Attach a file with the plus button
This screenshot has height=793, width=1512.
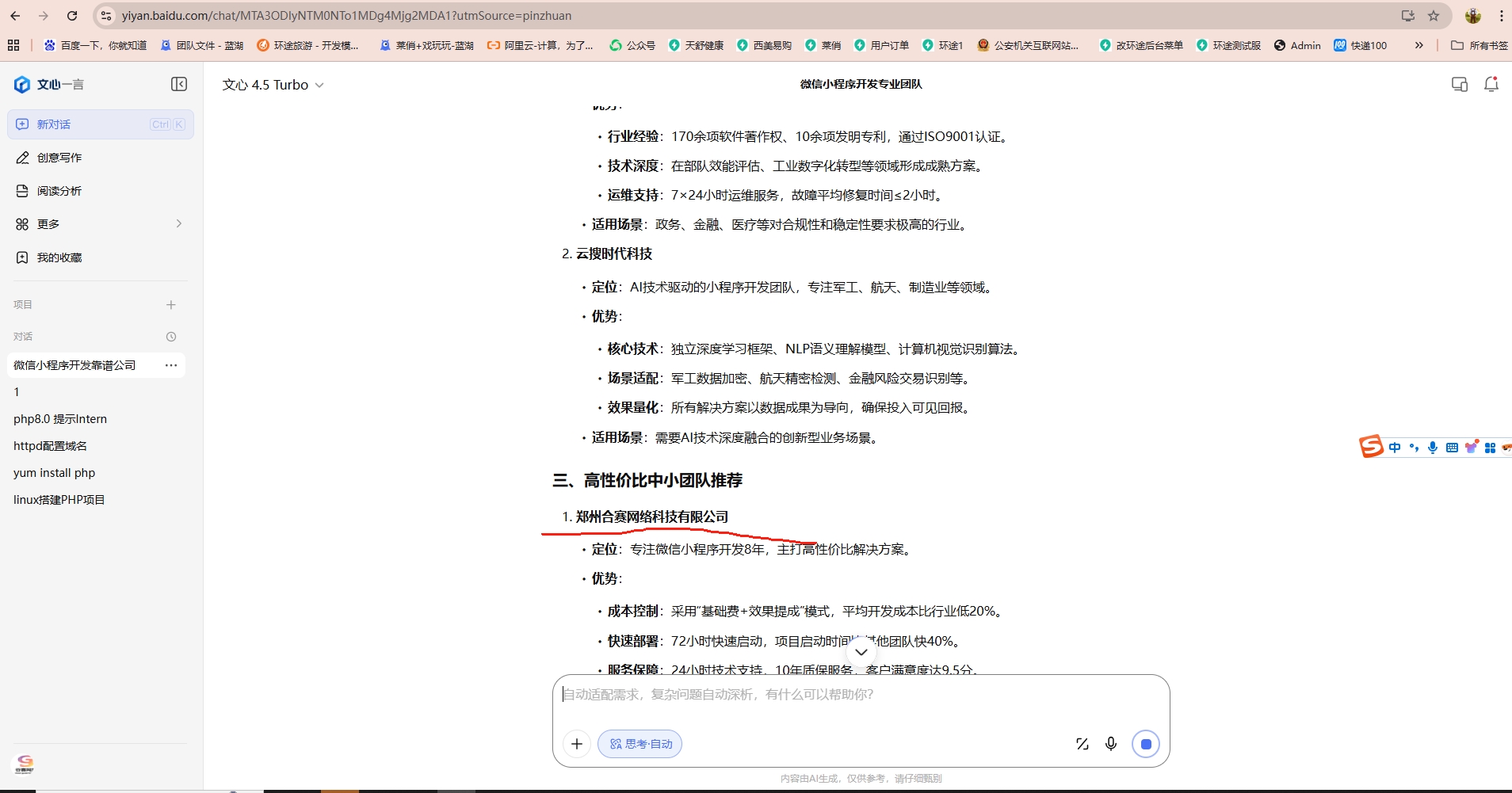point(576,743)
